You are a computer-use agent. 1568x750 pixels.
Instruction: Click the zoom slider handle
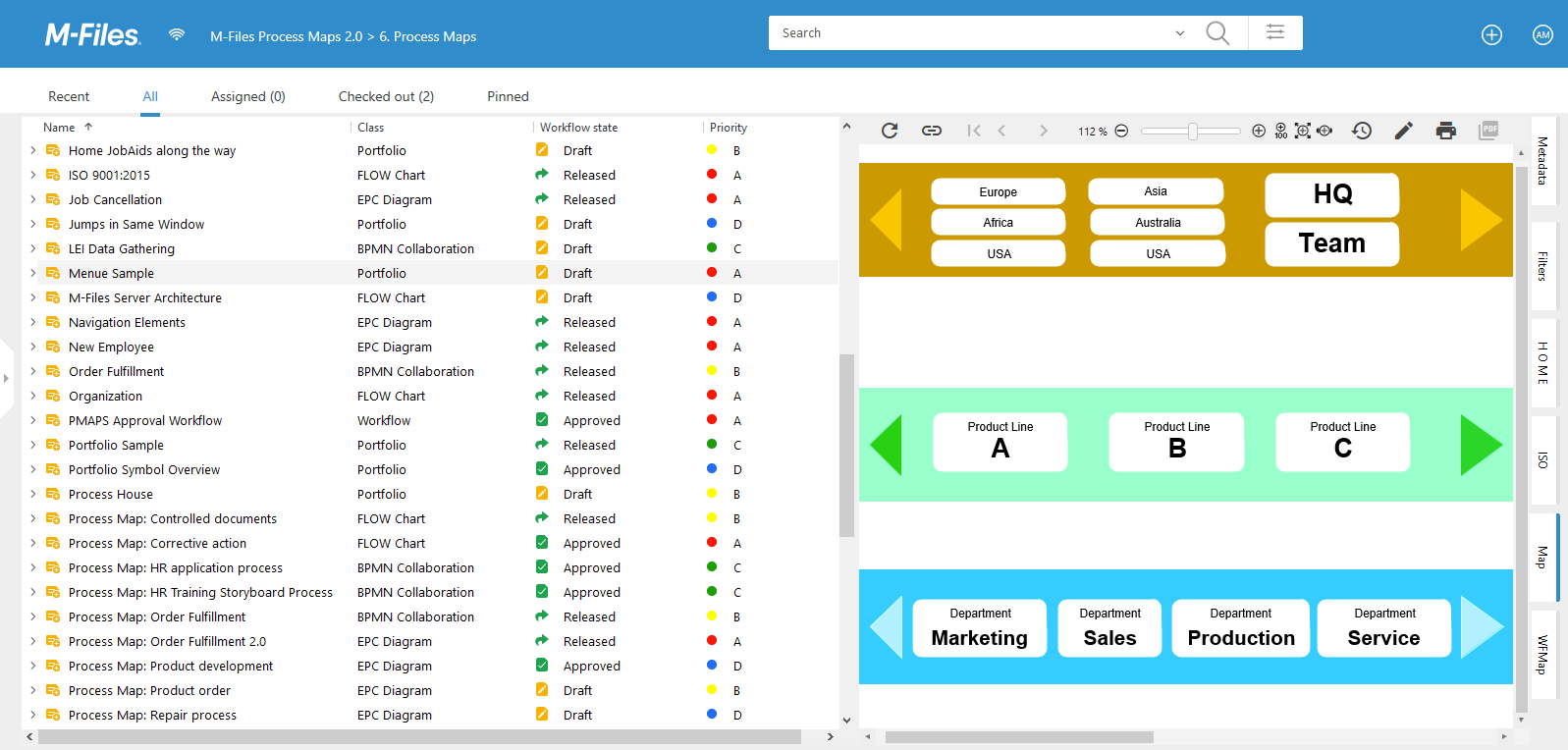[1193, 131]
